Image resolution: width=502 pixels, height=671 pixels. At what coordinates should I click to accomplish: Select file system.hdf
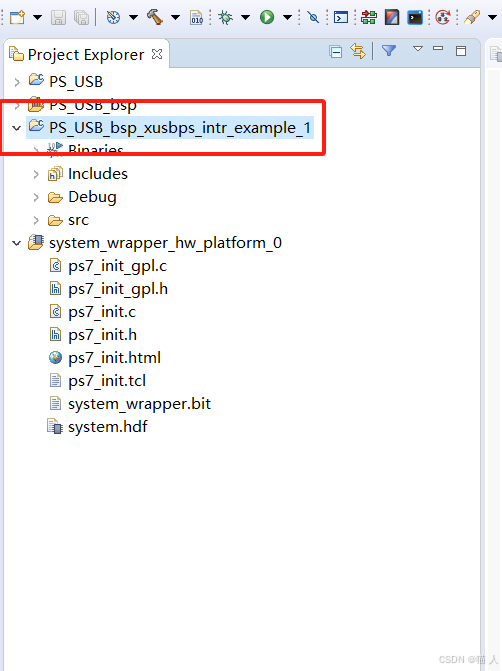pos(107,427)
